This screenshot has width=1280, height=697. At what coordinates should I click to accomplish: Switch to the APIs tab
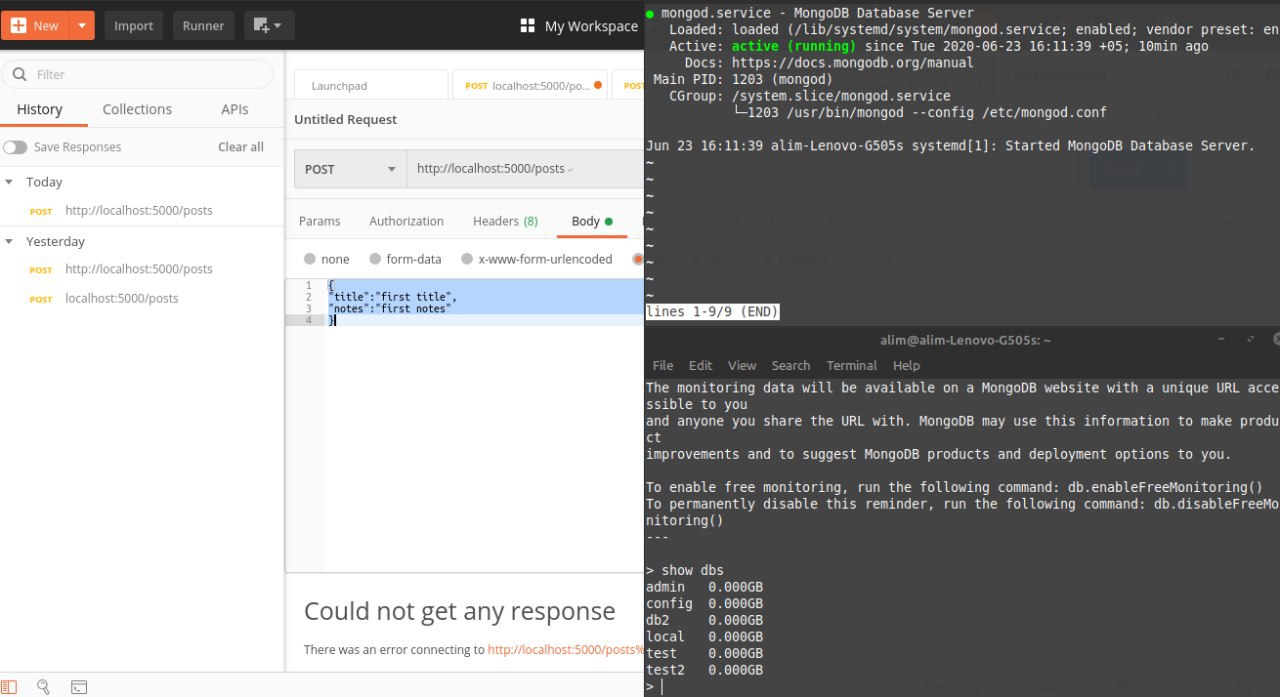235,109
